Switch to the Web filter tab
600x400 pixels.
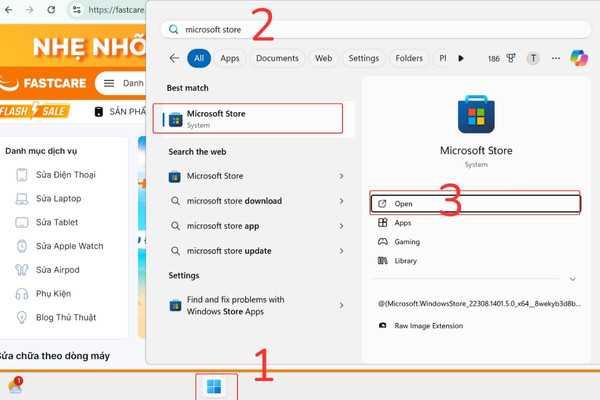pos(323,58)
